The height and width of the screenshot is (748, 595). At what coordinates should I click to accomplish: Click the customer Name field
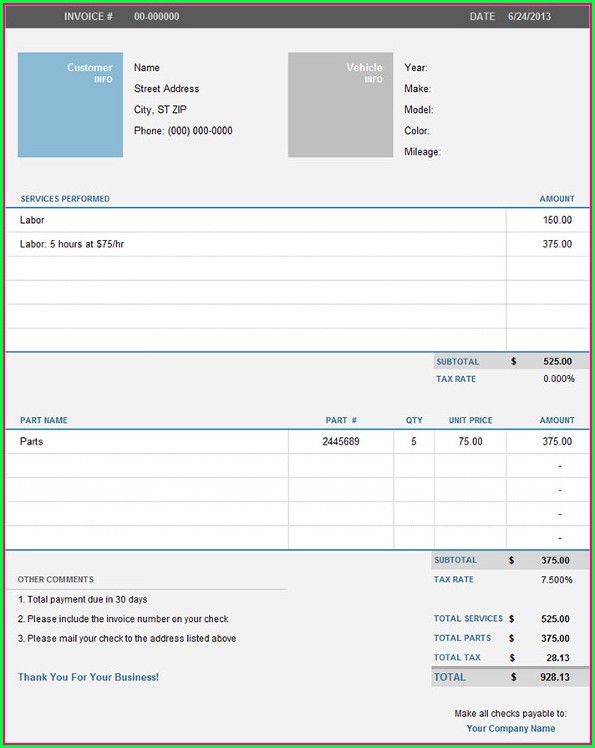click(146, 68)
